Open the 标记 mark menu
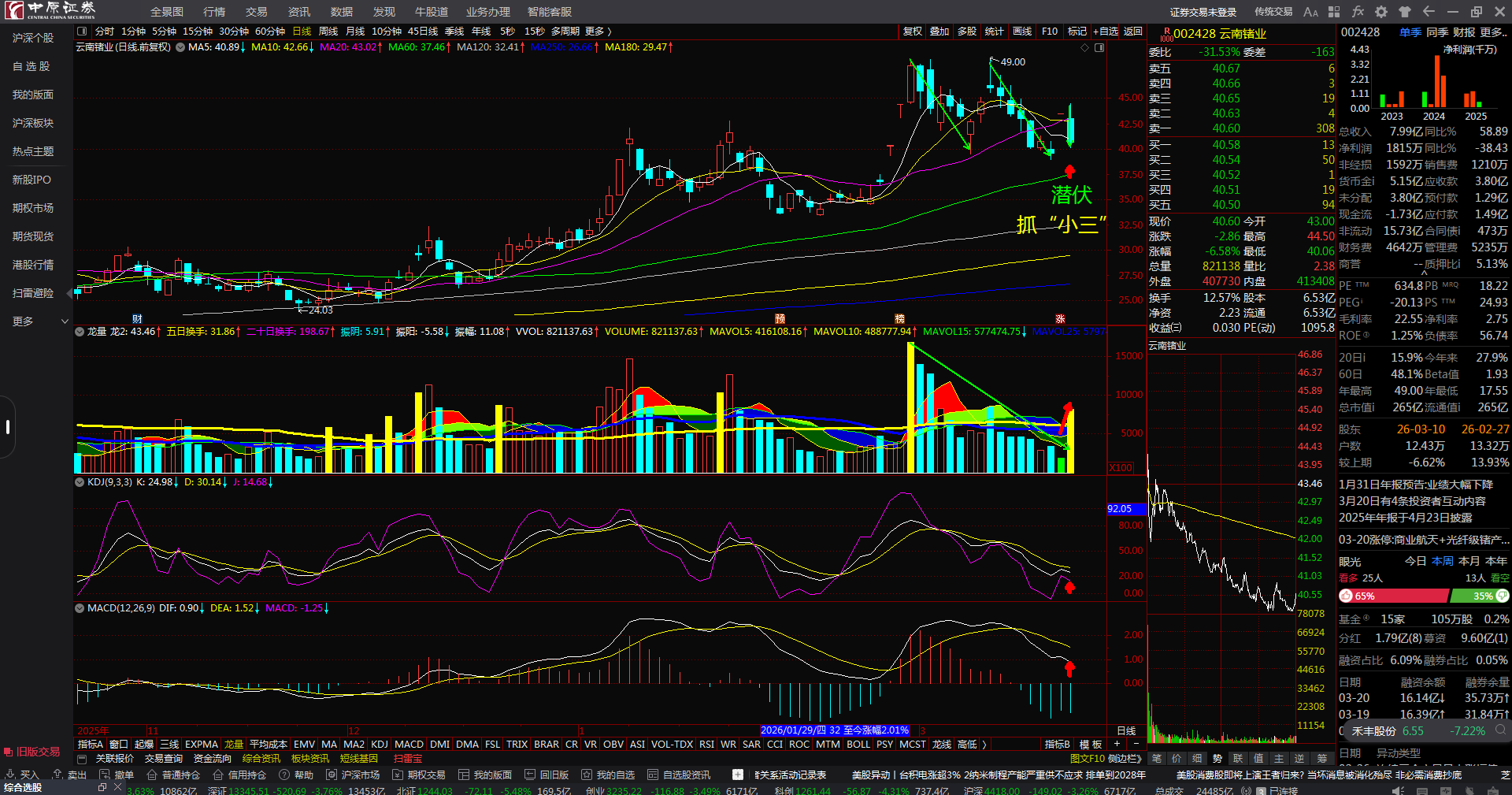This screenshot has height=795, width=1512. point(1077,31)
